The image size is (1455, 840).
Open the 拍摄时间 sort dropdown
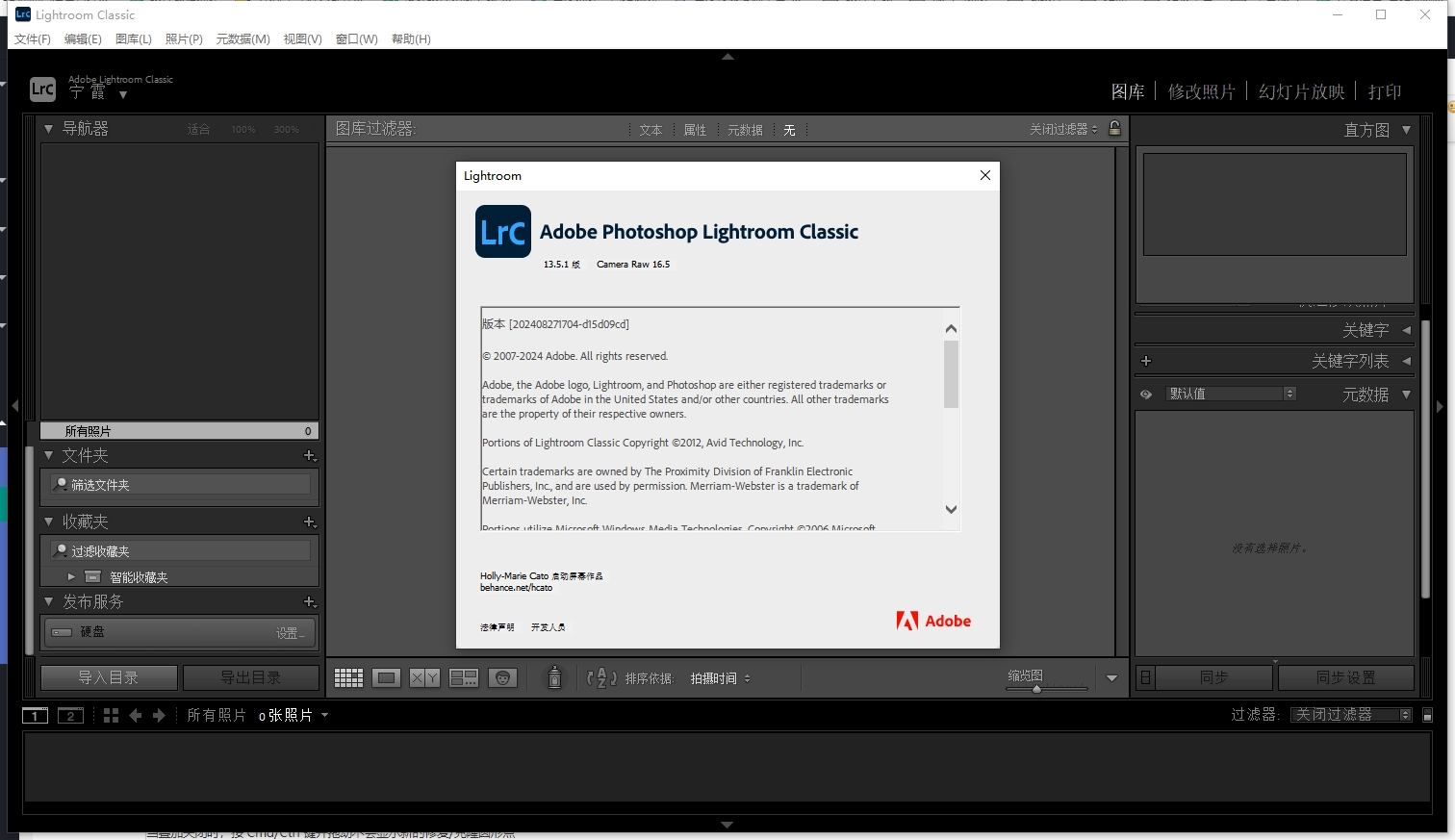[720, 678]
